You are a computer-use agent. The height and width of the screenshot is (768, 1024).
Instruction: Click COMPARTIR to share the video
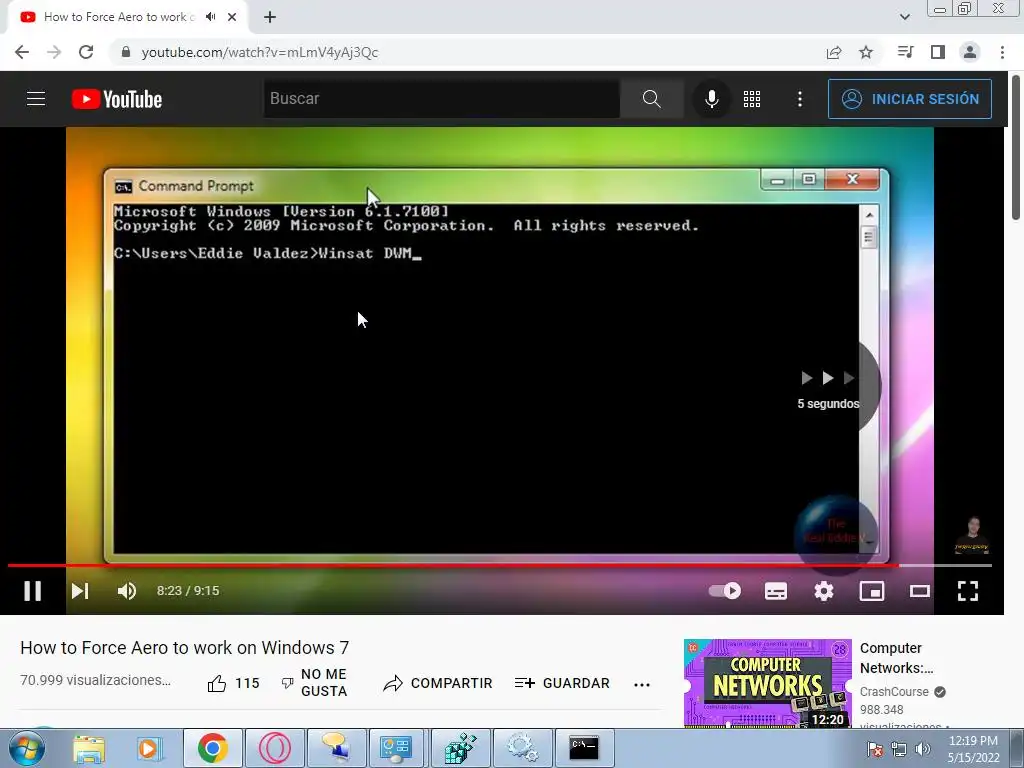click(438, 683)
